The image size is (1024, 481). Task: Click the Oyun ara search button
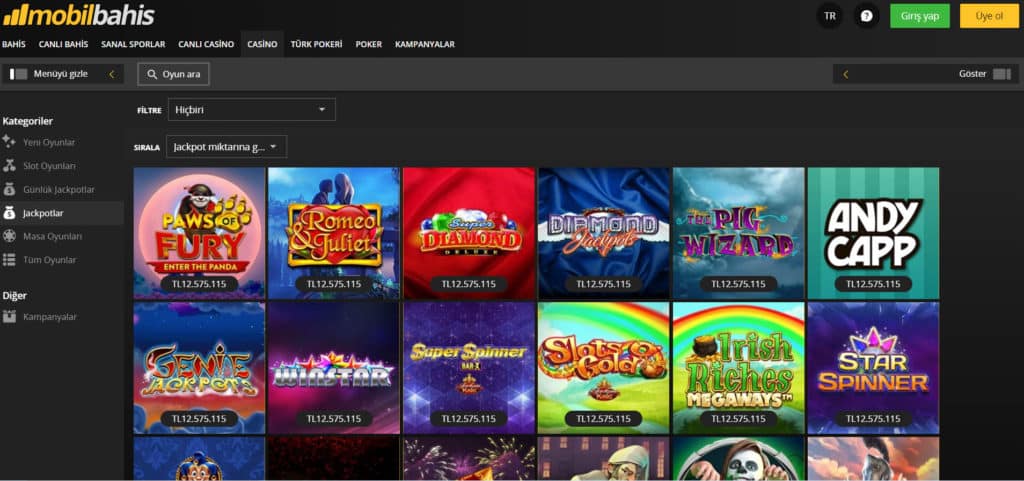tap(173, 74)
